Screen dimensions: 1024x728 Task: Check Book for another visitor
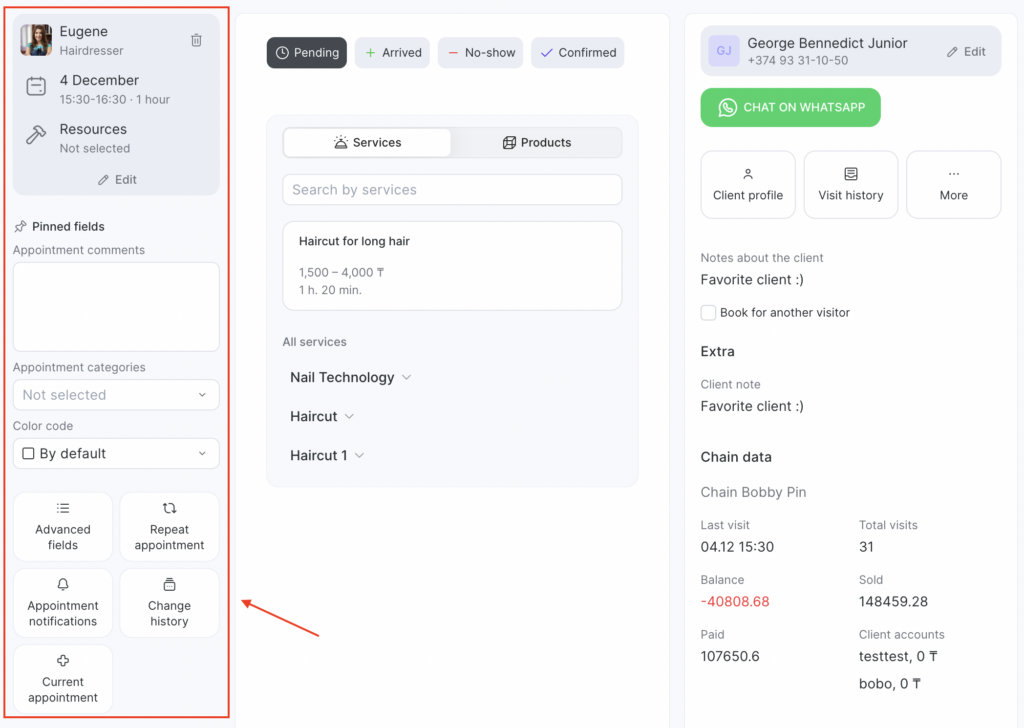click(709, 313)
